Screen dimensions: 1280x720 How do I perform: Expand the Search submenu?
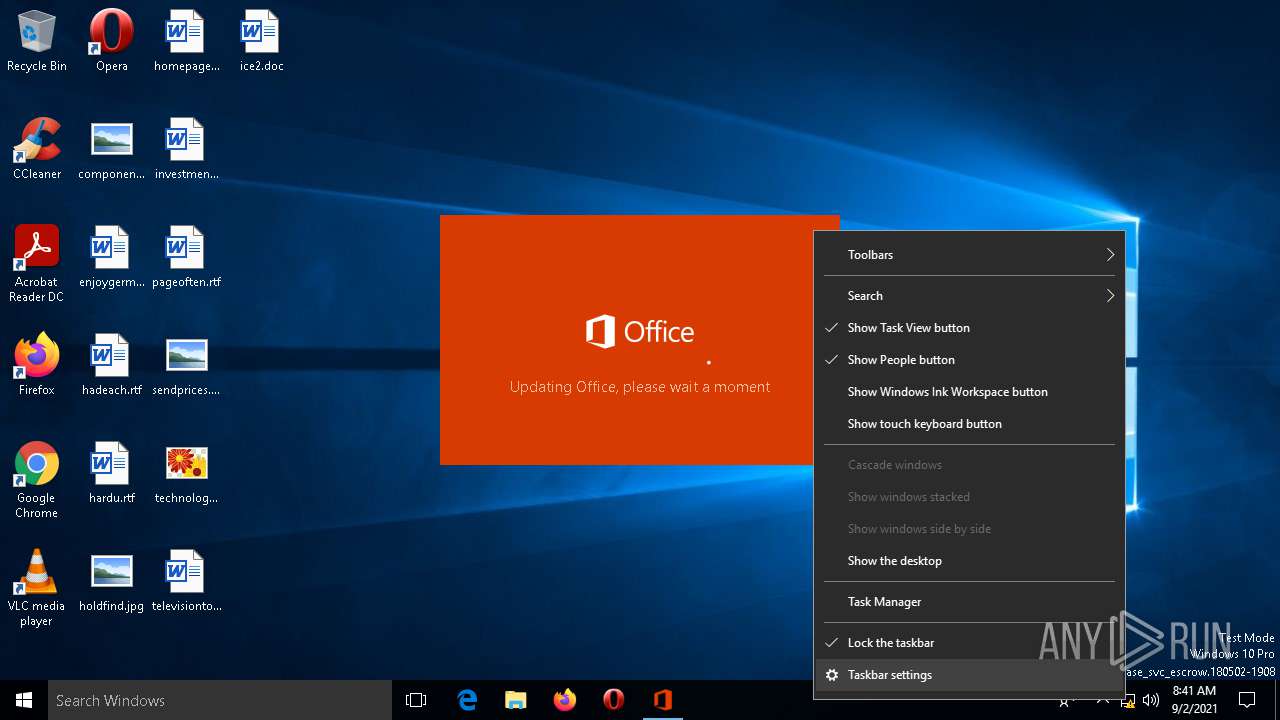[969, 296]
